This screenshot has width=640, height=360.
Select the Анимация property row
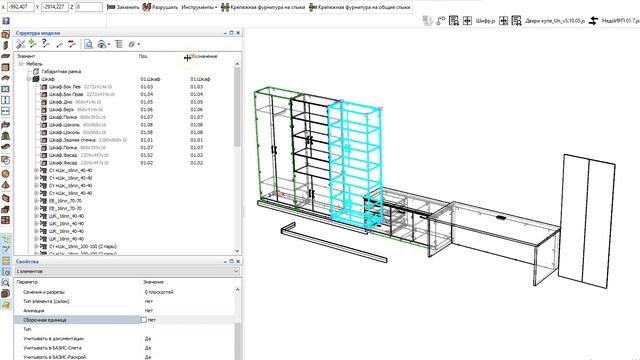coord(125,311)
